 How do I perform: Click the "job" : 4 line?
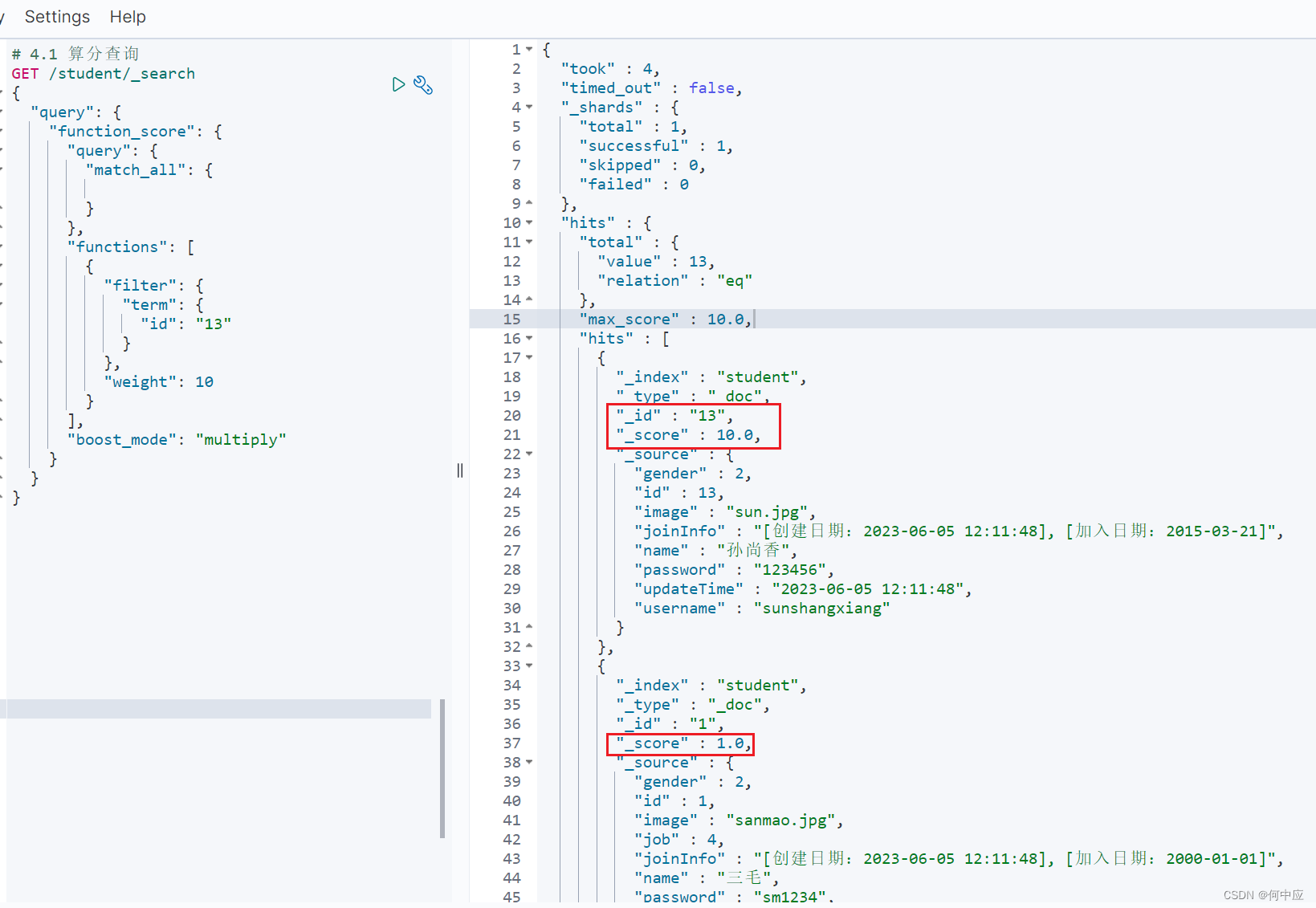click(x=679, y=839)
